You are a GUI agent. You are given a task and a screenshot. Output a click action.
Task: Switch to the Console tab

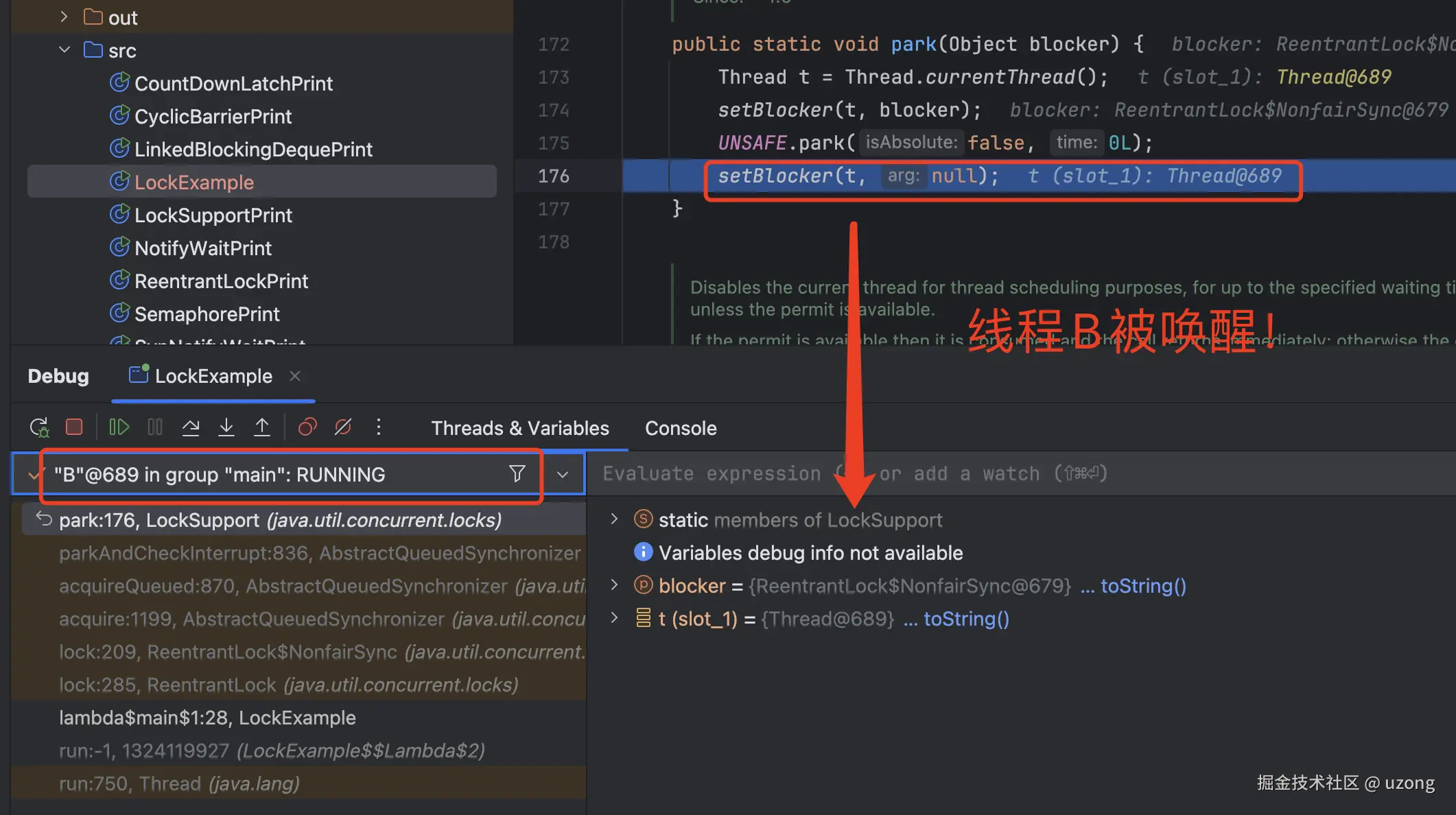coord(681,428)
